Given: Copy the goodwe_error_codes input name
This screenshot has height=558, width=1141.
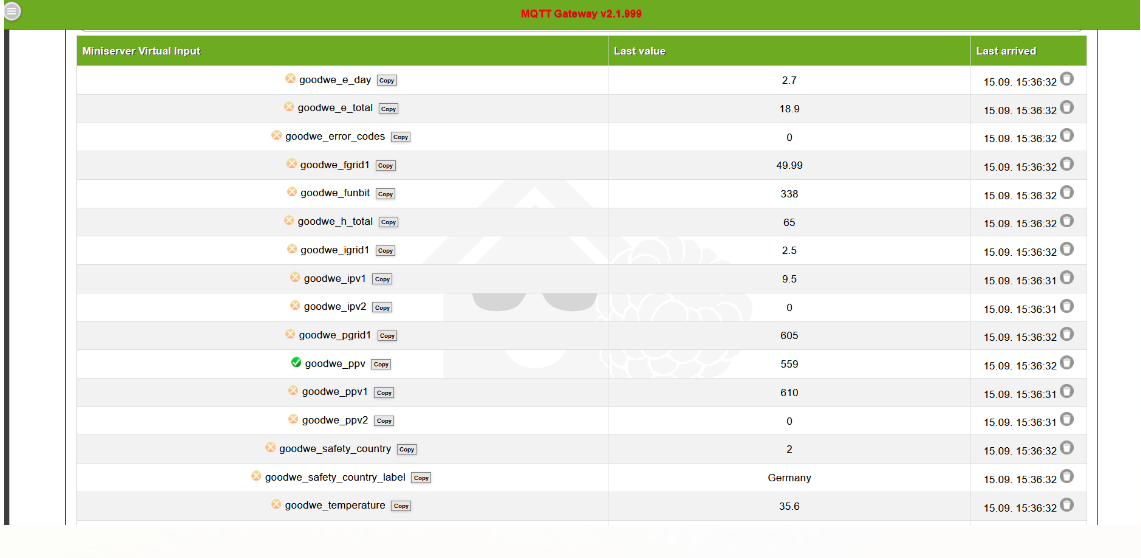Looking at the screenshot, I should tap(401, 137).
